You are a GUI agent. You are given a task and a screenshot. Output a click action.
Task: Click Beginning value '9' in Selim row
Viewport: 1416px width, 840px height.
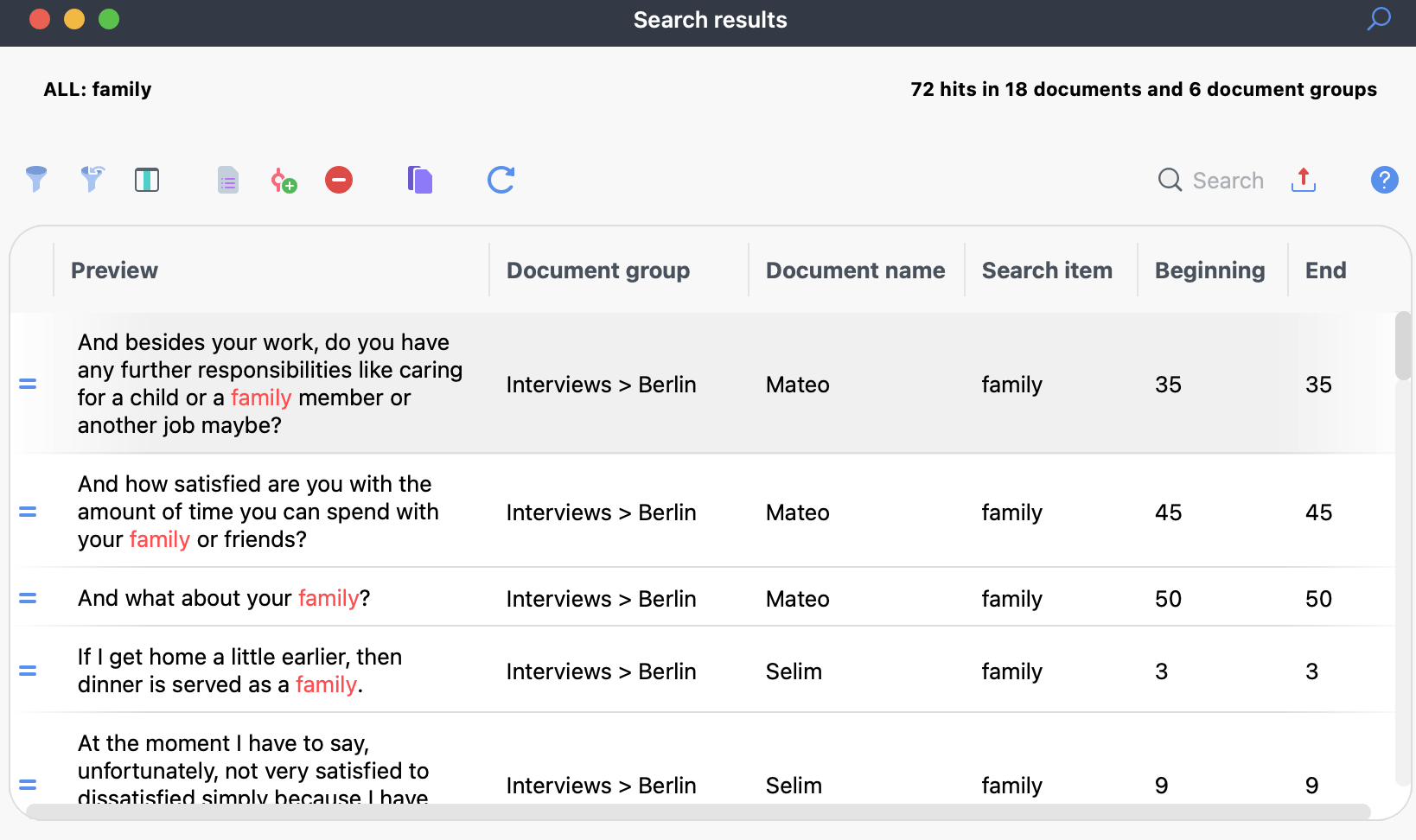coord(1162,786)
